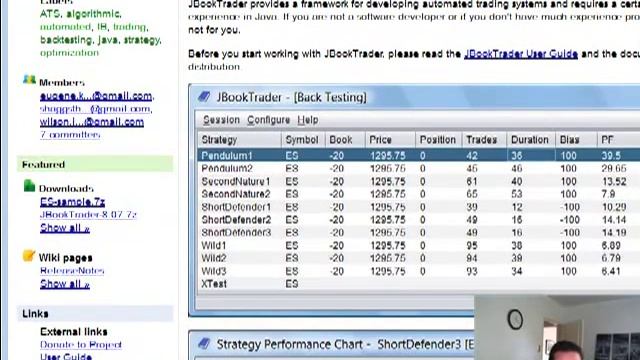Click the JBookTrader Back Testing window icon
The width and height of the screenshot is (640, 360).
(204, 97)
